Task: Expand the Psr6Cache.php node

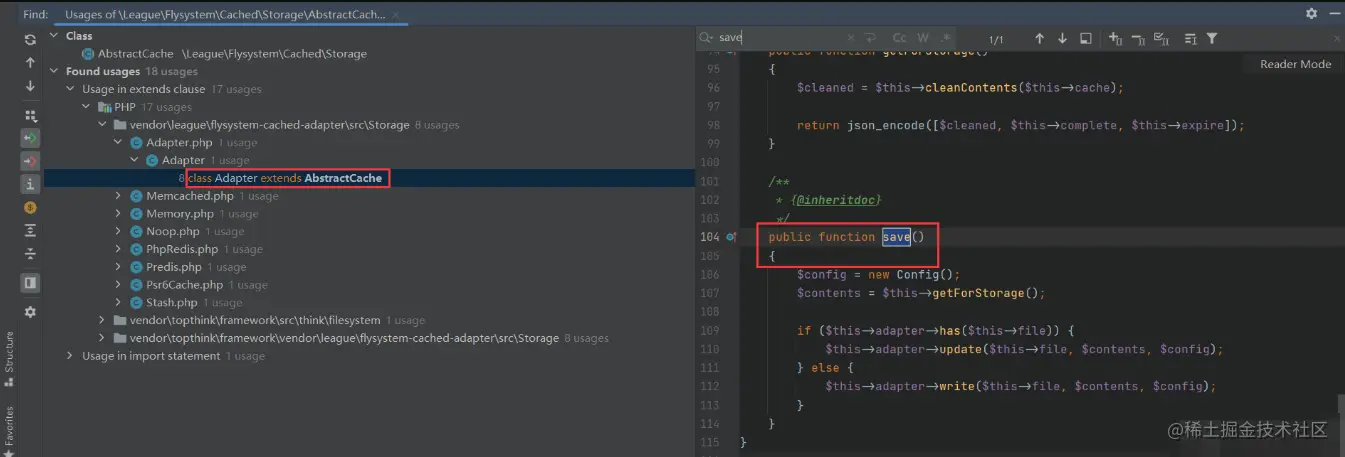Action: [x=119, y=285]
